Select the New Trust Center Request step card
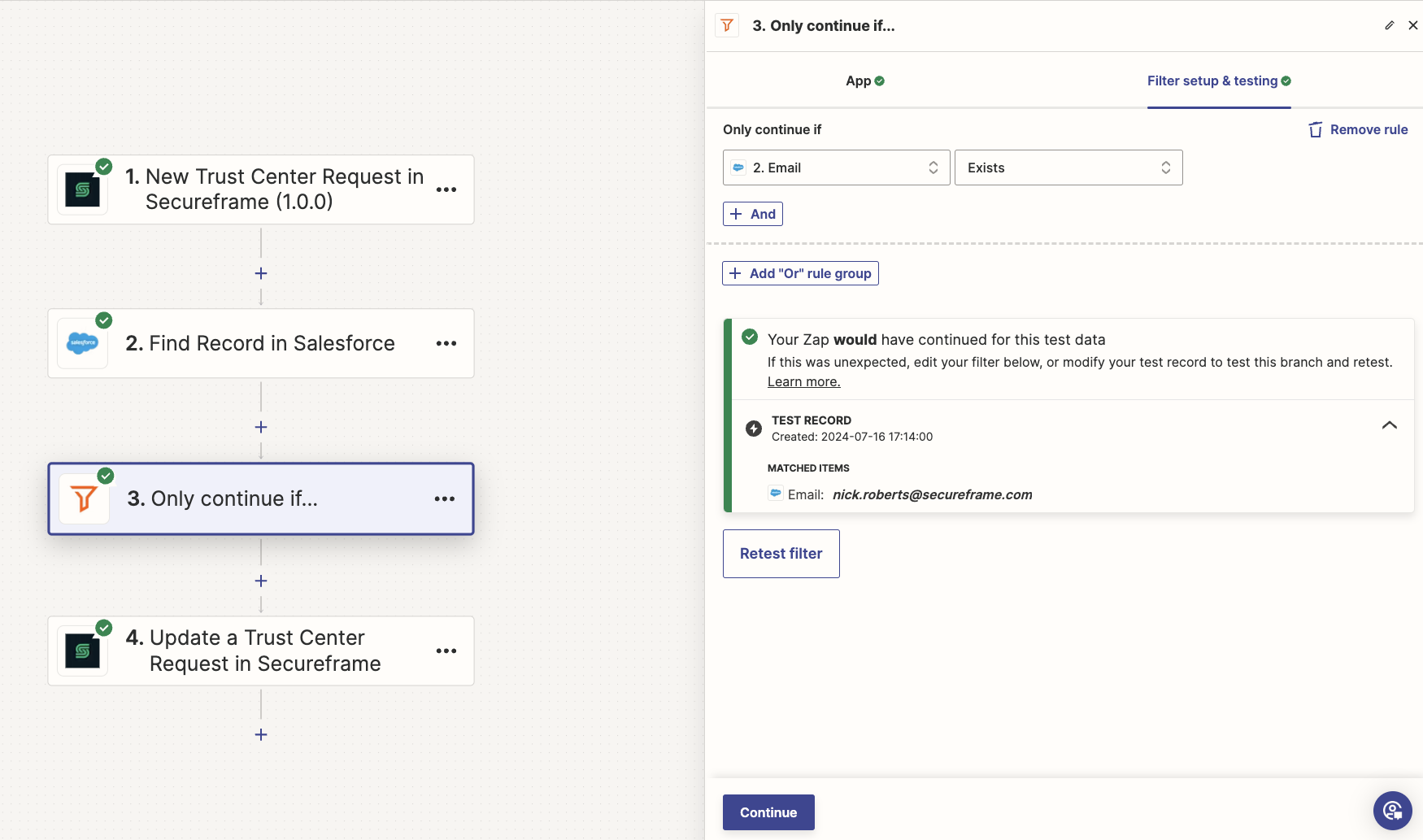Image resolution: width=1423 pixels, height=840 pixels. tap(261, 189)
